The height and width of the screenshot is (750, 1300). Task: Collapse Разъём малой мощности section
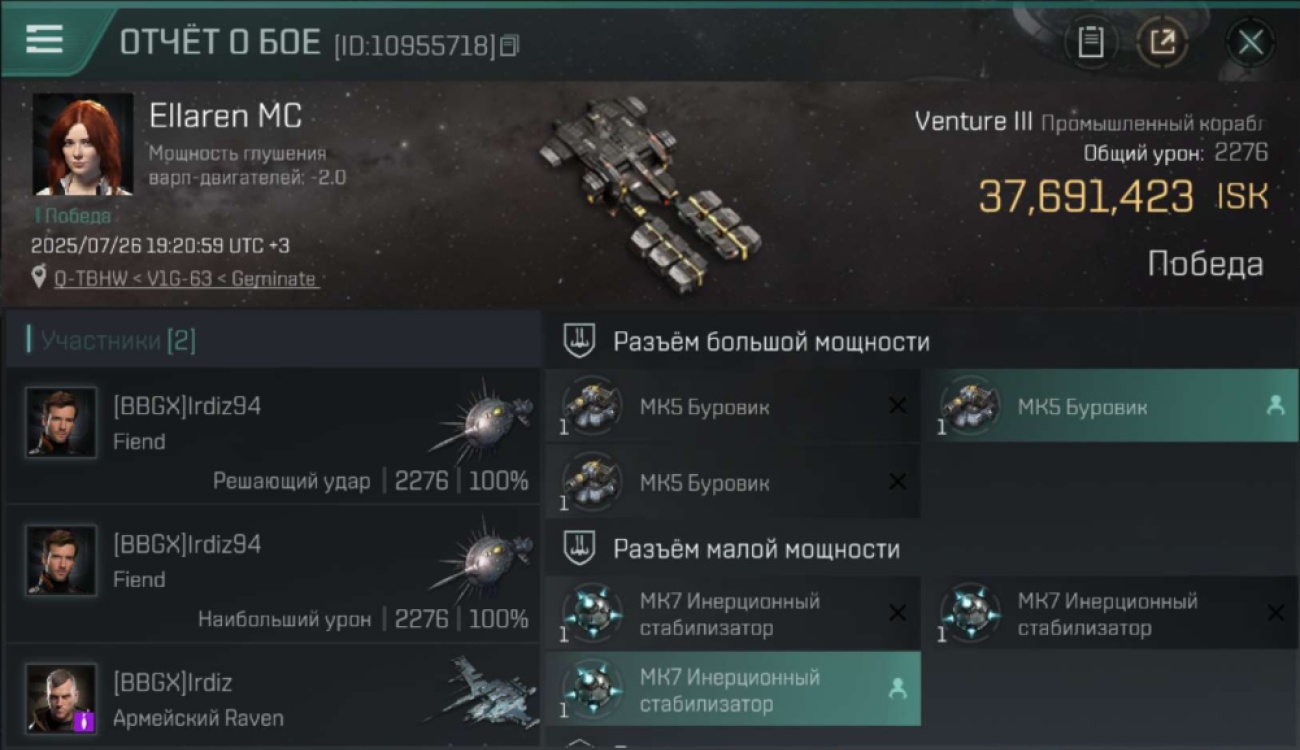(922, 549)
